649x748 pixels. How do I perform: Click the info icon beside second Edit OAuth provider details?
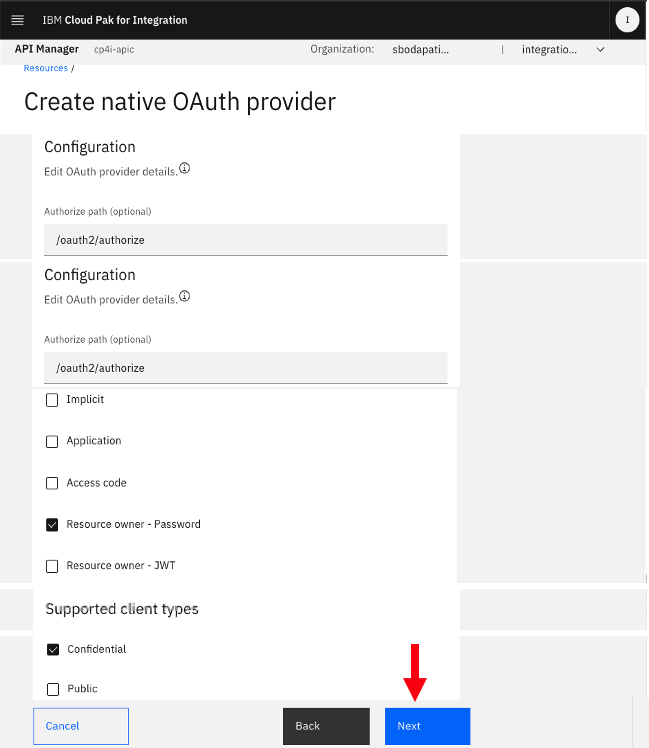pyautogui.click(x=185, y=296)
